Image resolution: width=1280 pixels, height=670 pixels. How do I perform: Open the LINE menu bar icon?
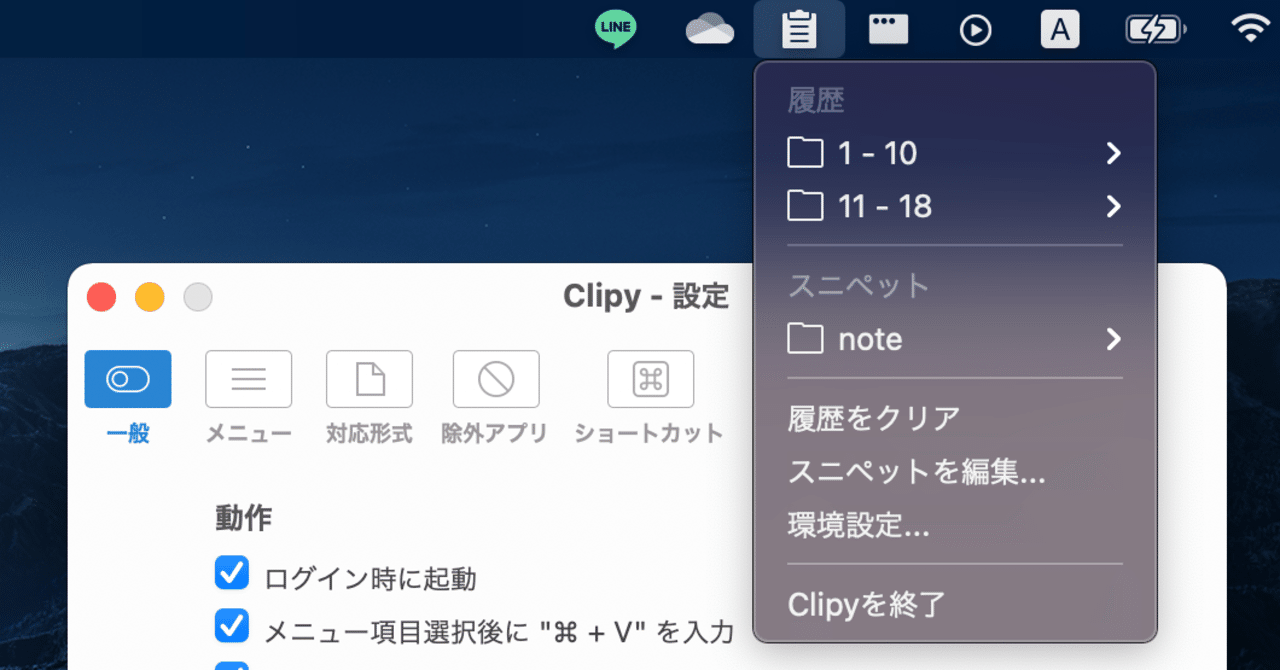[615, 29]
